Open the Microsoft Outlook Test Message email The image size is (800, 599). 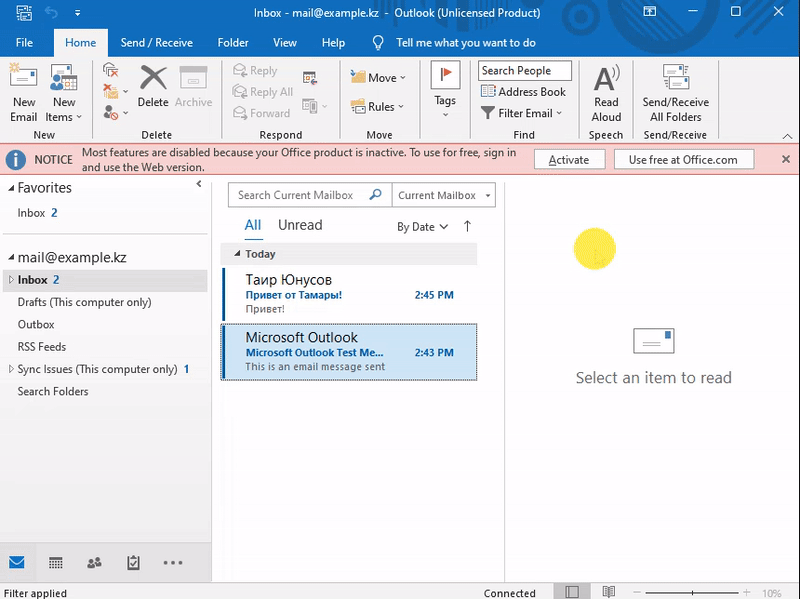(349, 352)
